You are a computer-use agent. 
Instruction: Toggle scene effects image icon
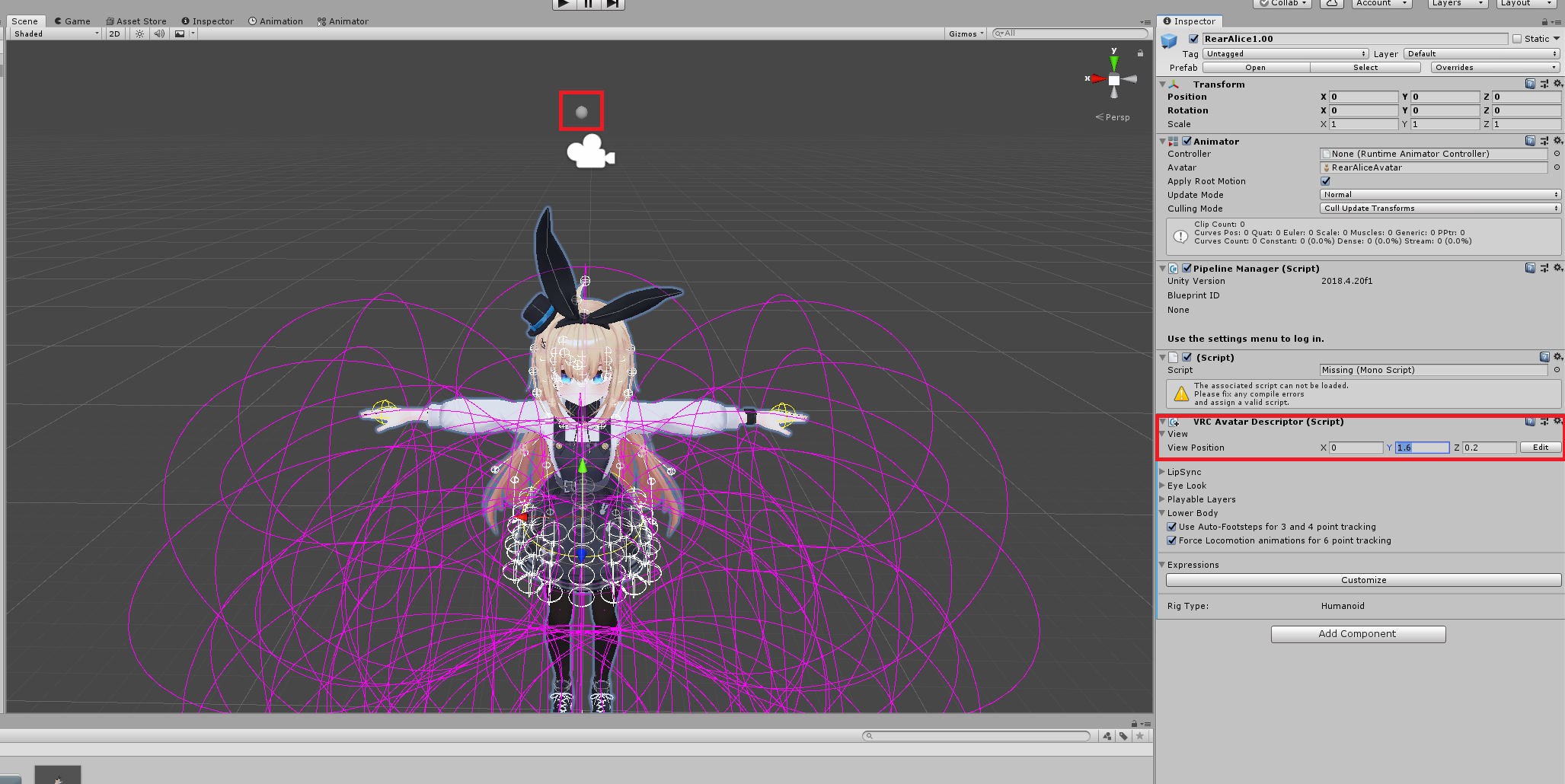(x=180, y=33)
